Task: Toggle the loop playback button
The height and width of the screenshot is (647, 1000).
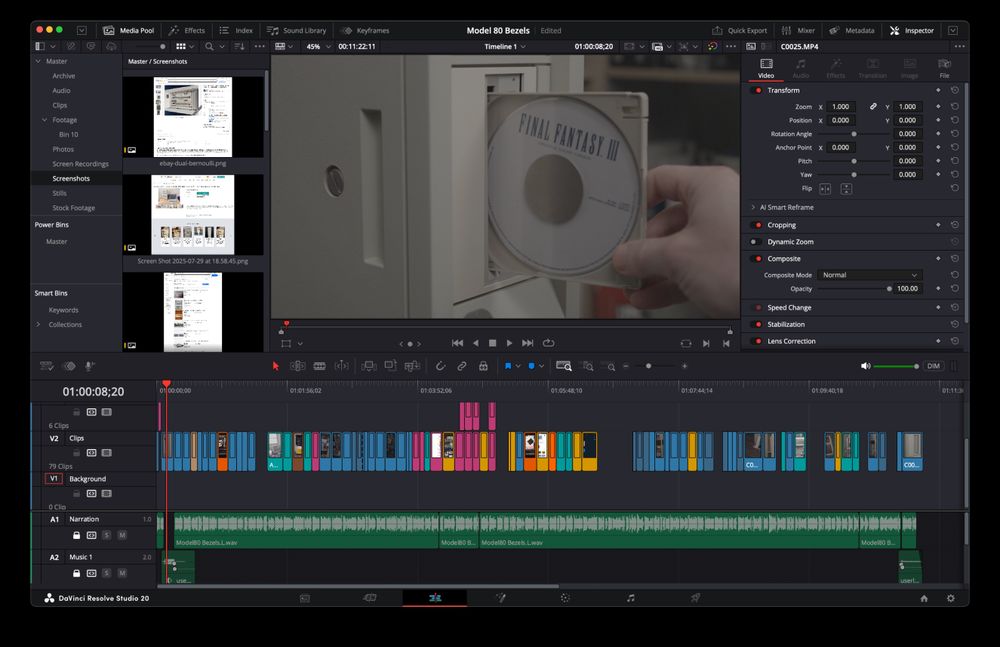Action: 548,343
